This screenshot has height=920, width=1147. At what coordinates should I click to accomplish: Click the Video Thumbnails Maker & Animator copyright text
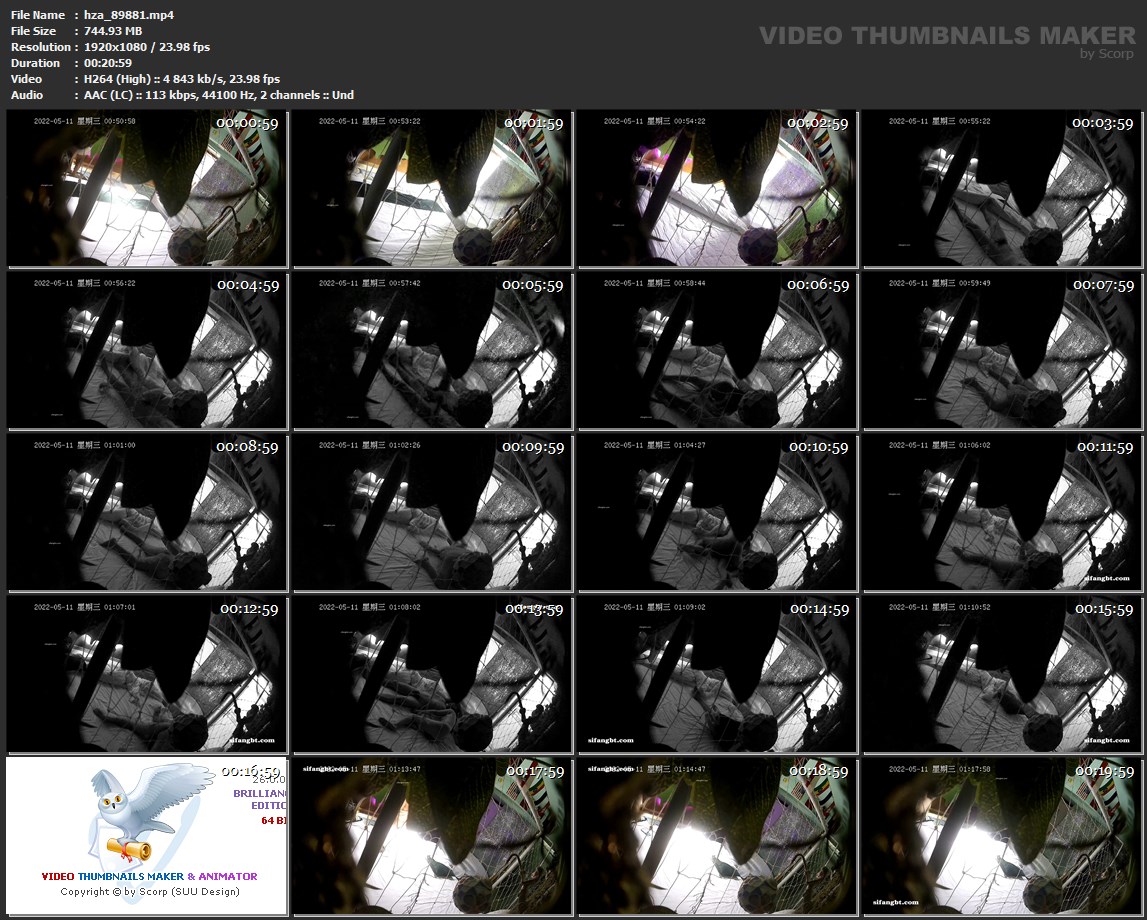tap(149, 884)
